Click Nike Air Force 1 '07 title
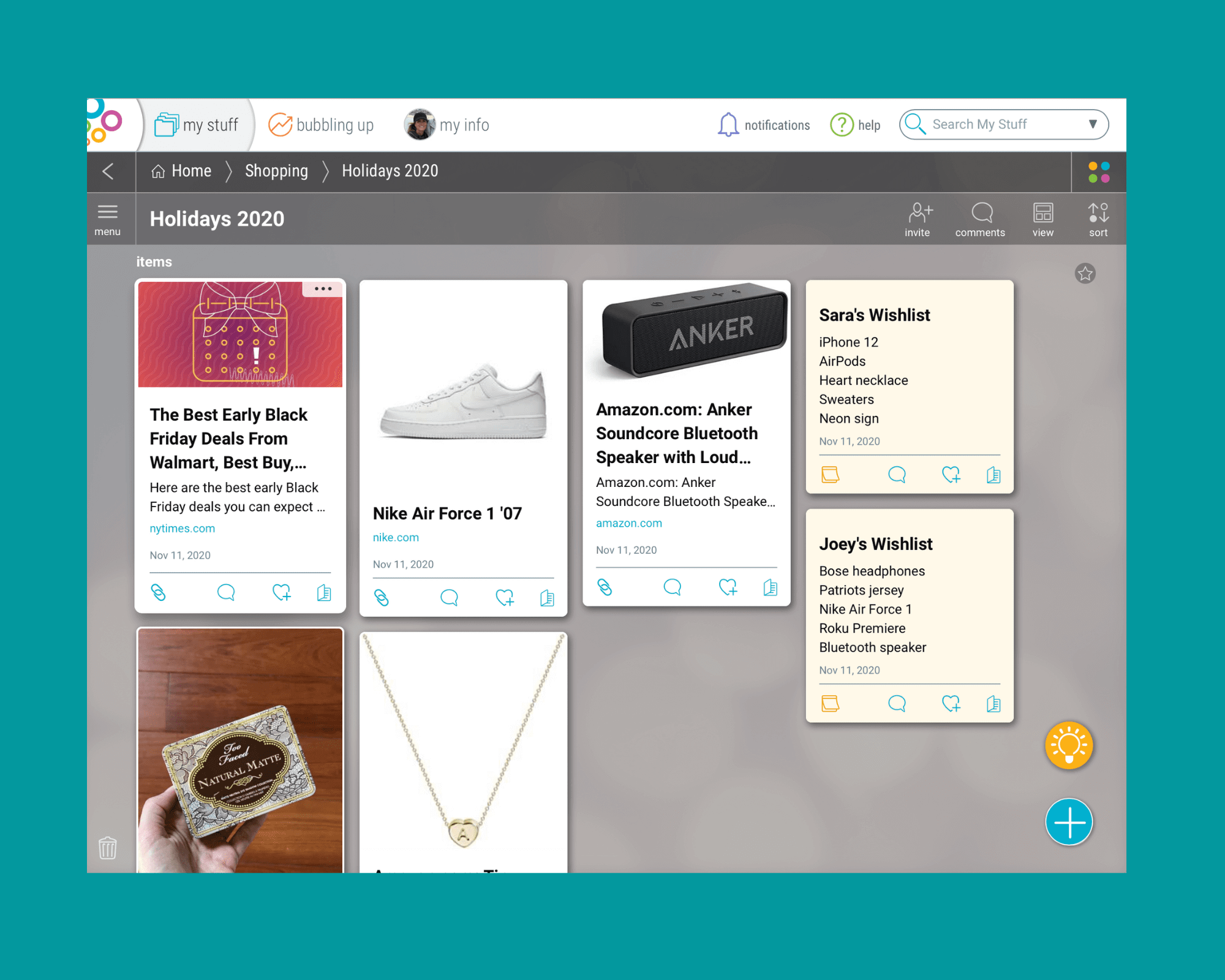 pos(447,514)
